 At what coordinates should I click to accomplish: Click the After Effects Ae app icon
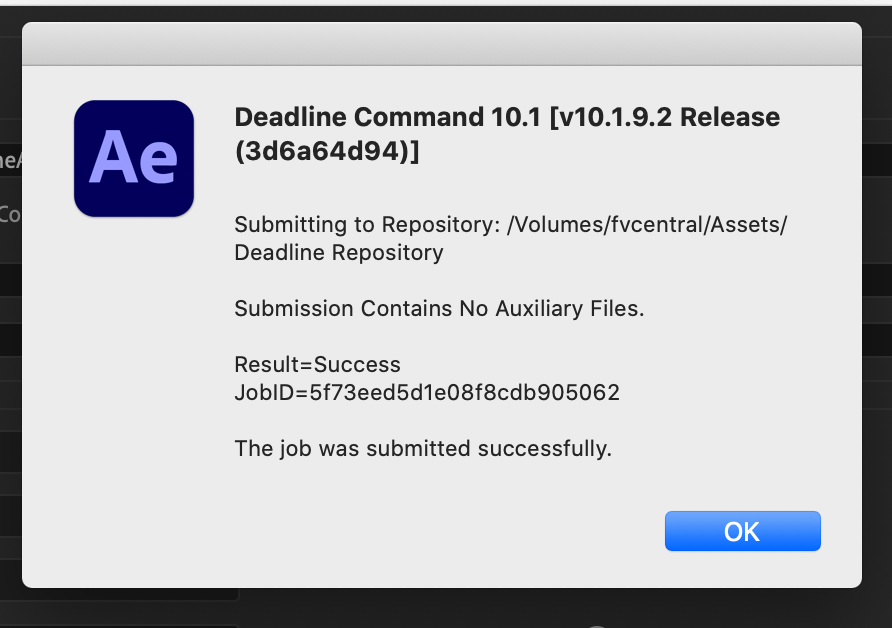tap(134, 158)
